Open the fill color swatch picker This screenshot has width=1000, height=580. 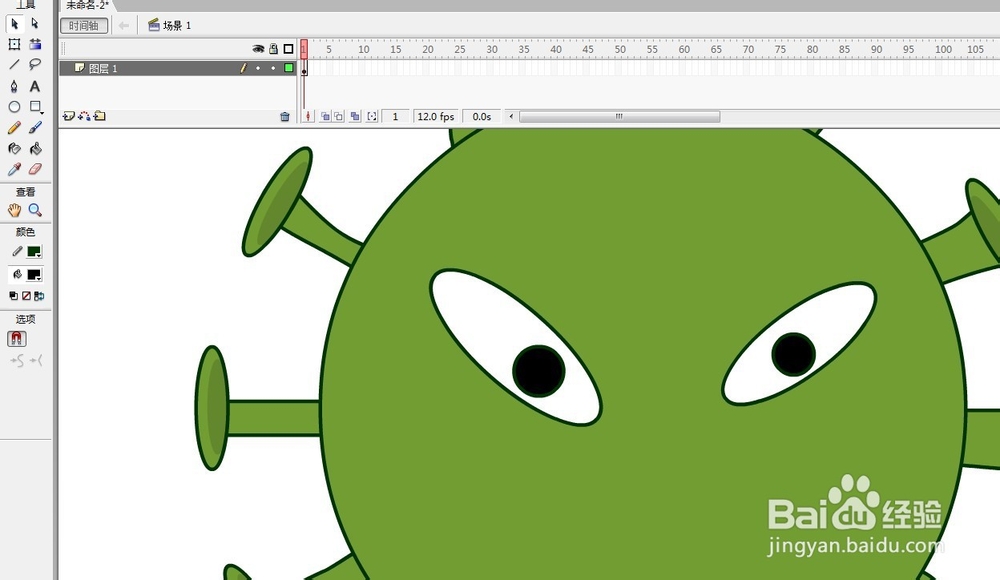click(34, 275)
